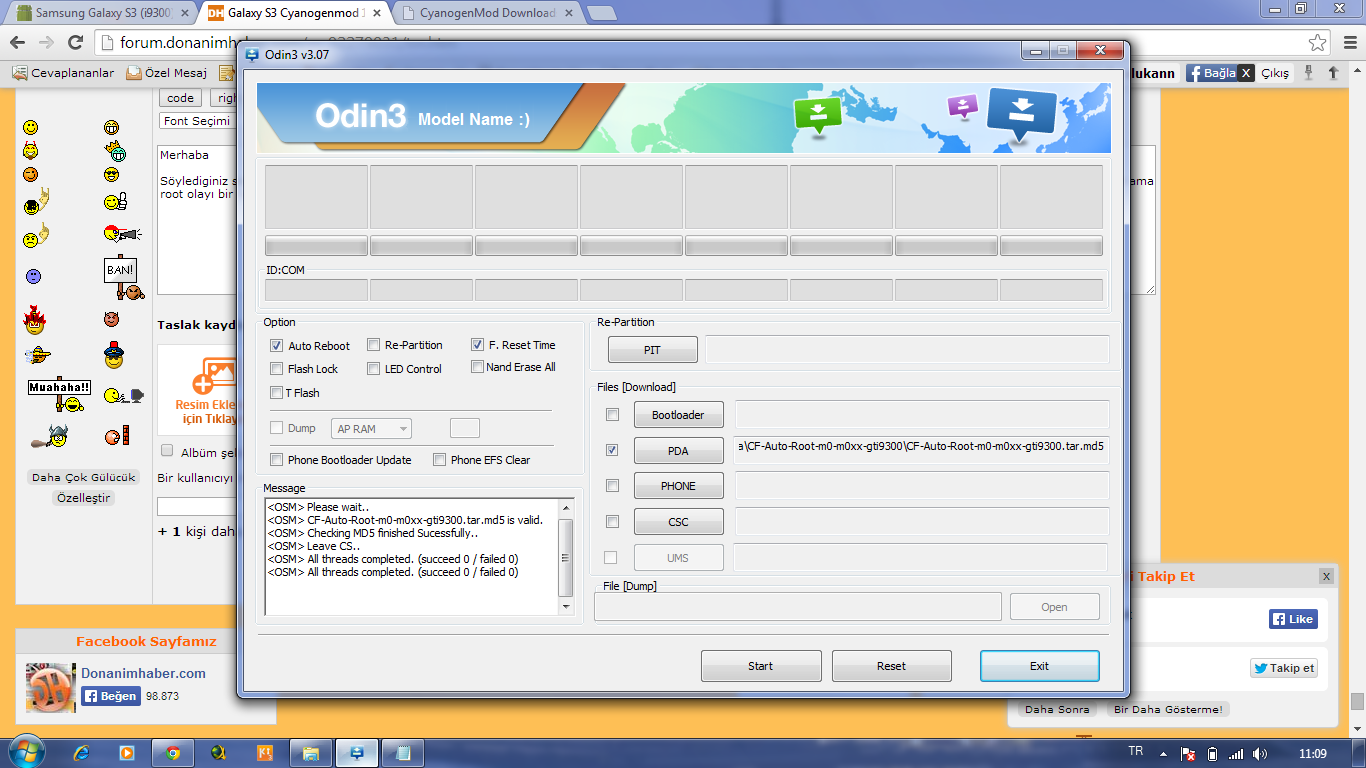Screen dimensions: 1366x768
Task: Tick the checkbox next to CSC
Action: click(612, 521)
